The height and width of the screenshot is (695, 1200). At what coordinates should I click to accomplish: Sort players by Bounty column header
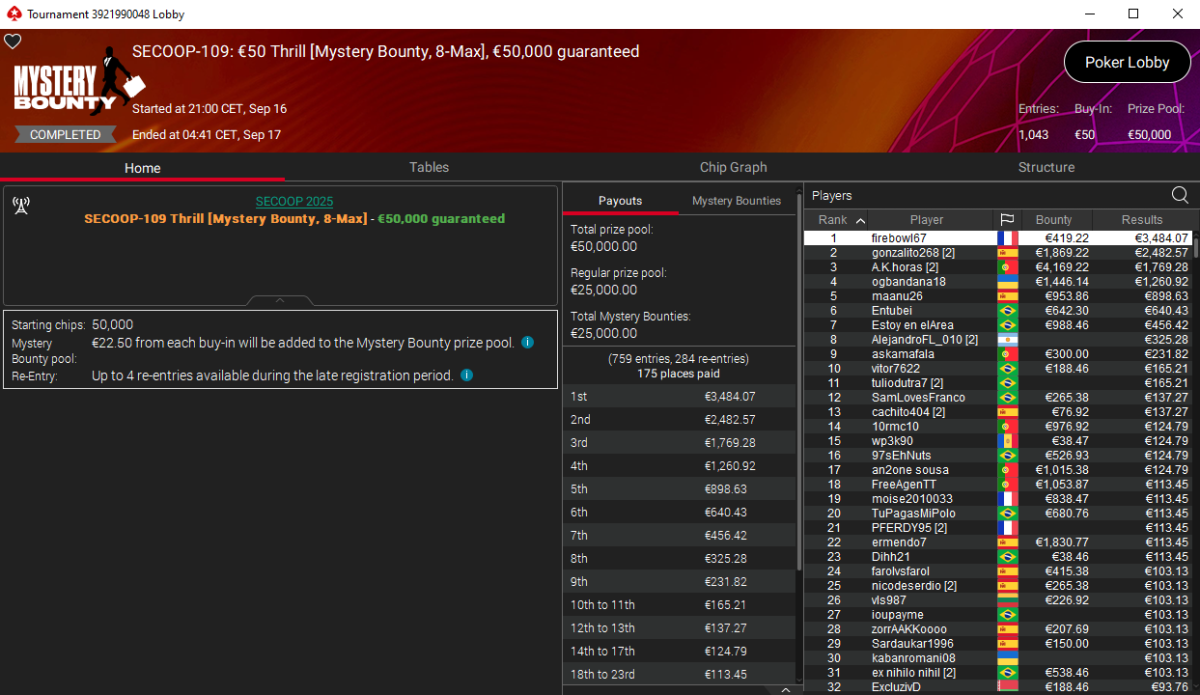[1054, 220]
